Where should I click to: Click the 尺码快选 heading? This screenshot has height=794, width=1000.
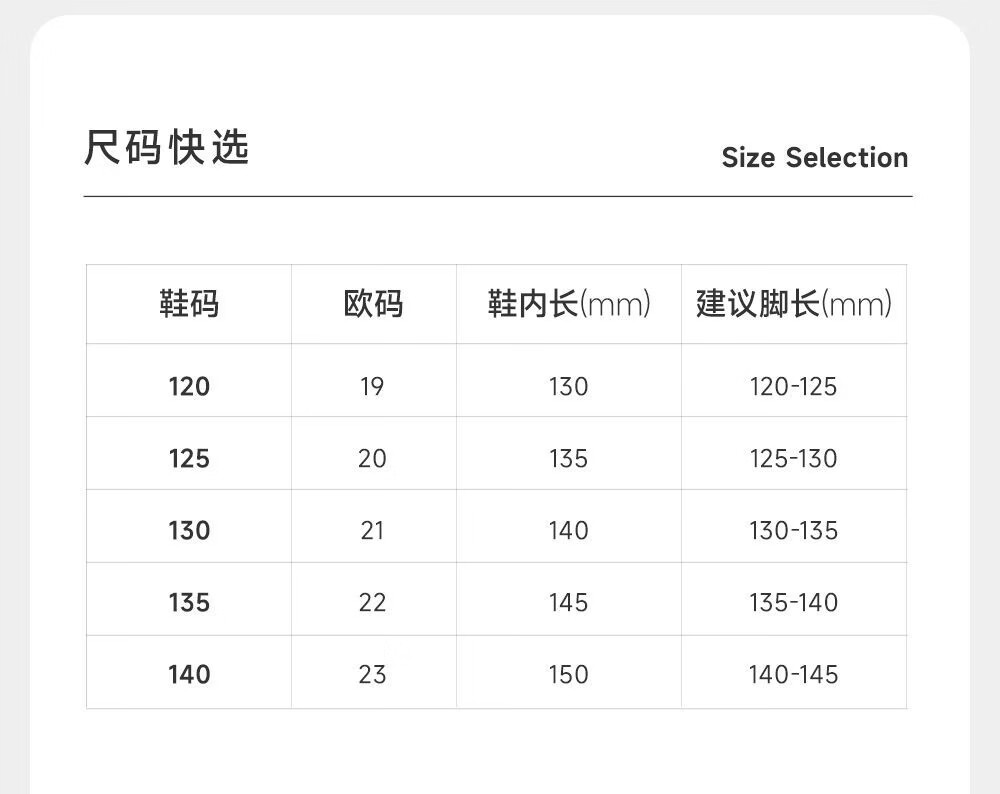166,149
